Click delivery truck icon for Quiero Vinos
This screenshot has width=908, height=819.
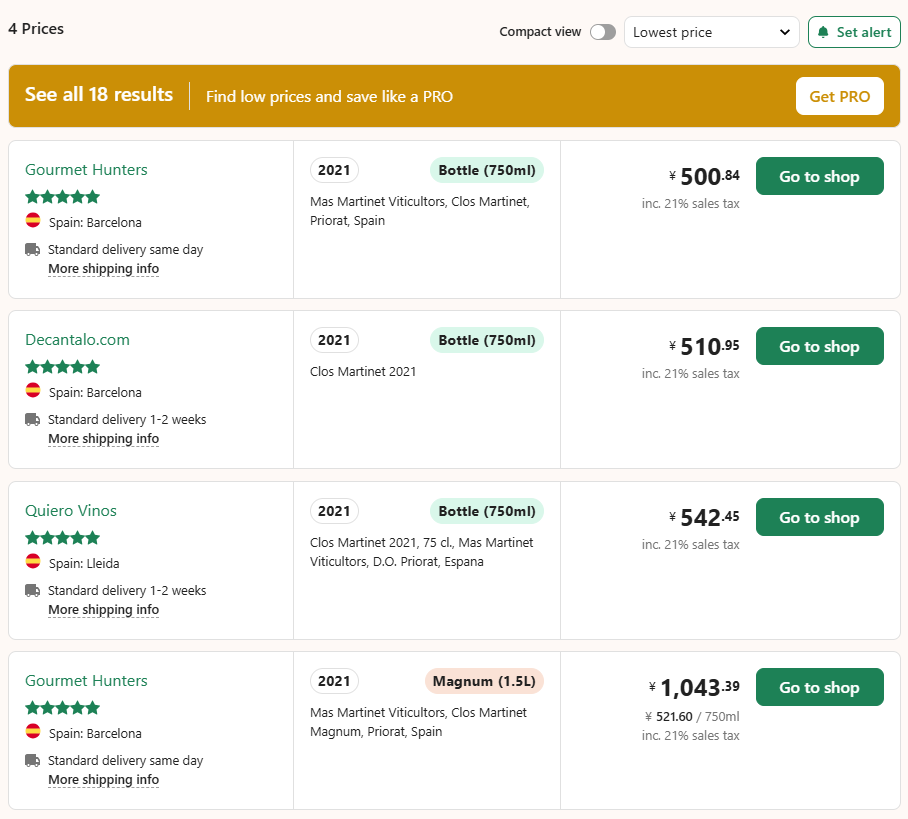click(x=32, y=590)
